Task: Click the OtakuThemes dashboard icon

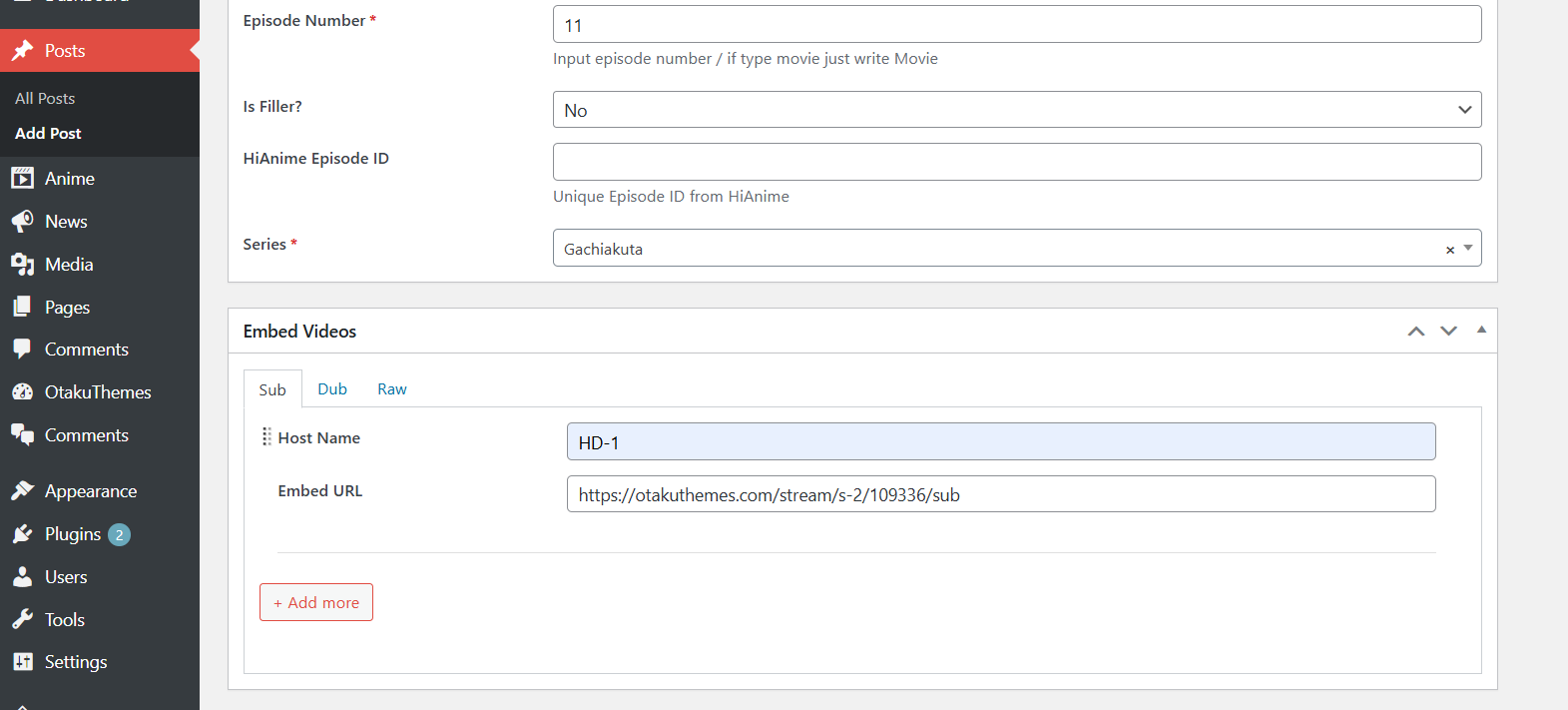Action: point(22,392)
